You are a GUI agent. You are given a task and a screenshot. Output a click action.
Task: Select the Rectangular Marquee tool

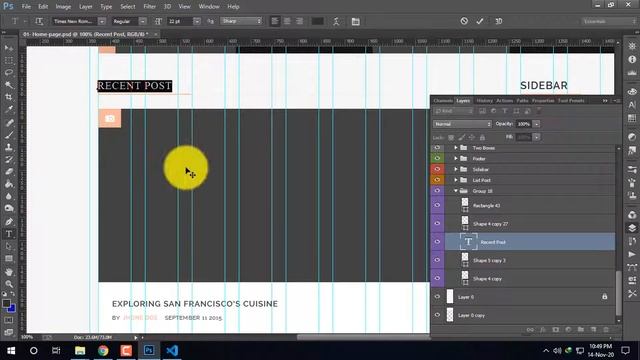click(x=9, y=60)
